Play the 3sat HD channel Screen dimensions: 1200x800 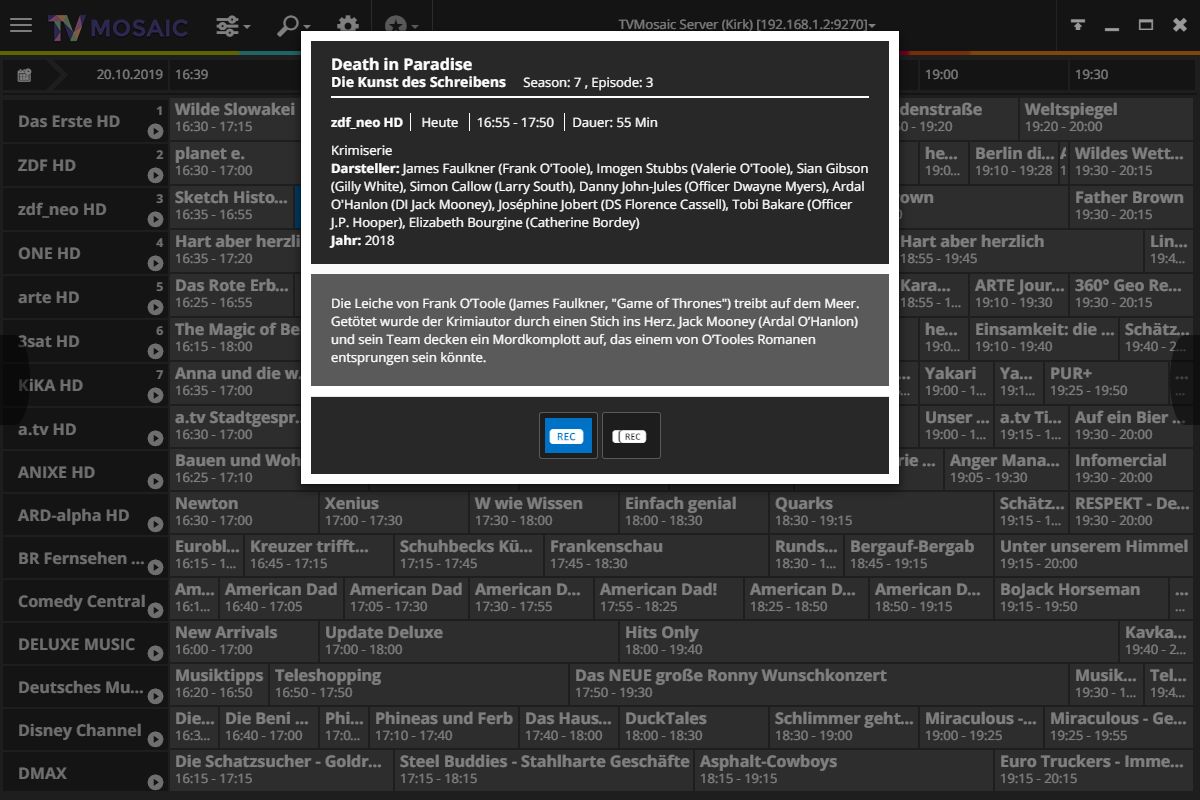click(x=155, y=351)
